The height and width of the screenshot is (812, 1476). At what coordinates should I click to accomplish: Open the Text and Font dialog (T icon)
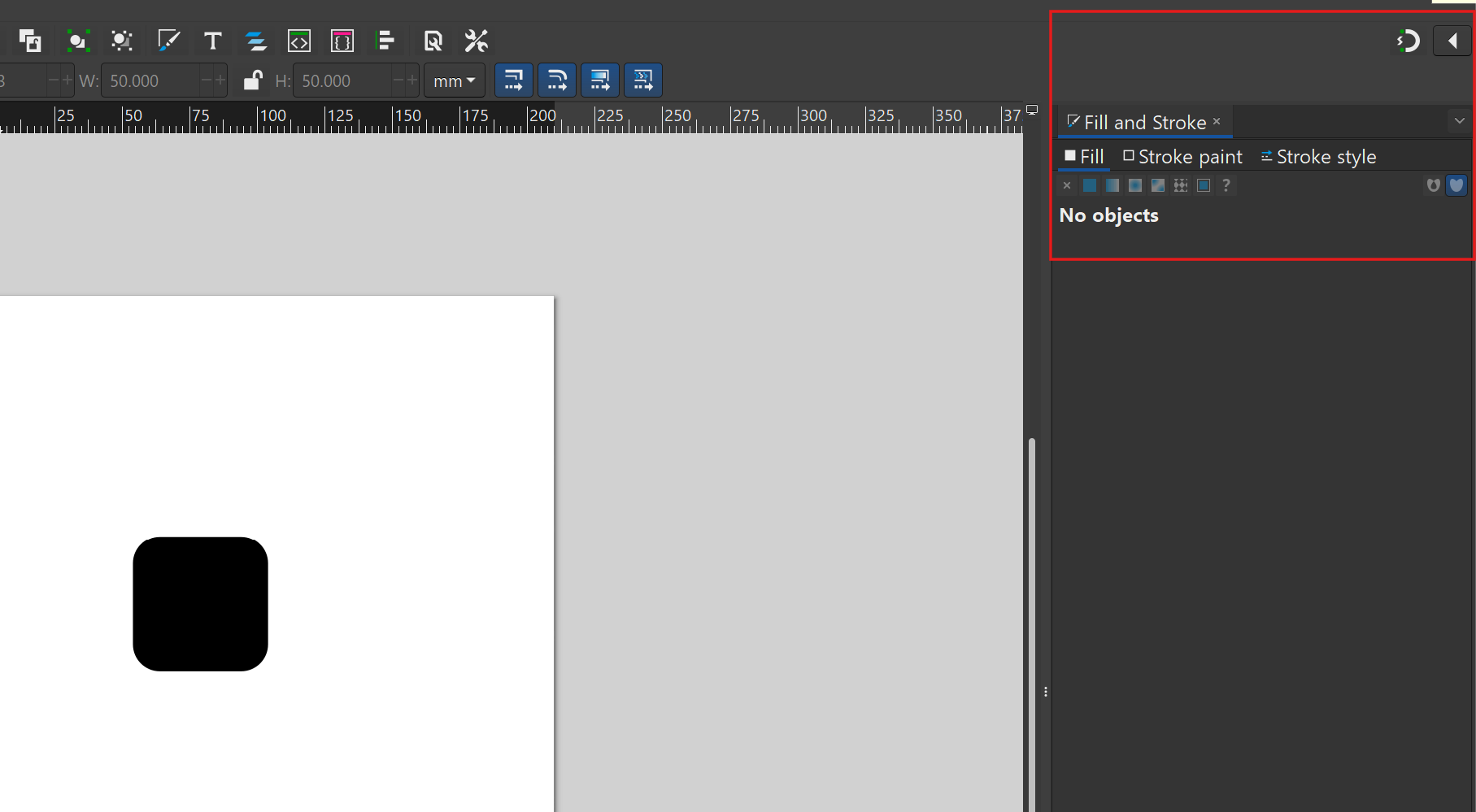click(x=213, y=41)
